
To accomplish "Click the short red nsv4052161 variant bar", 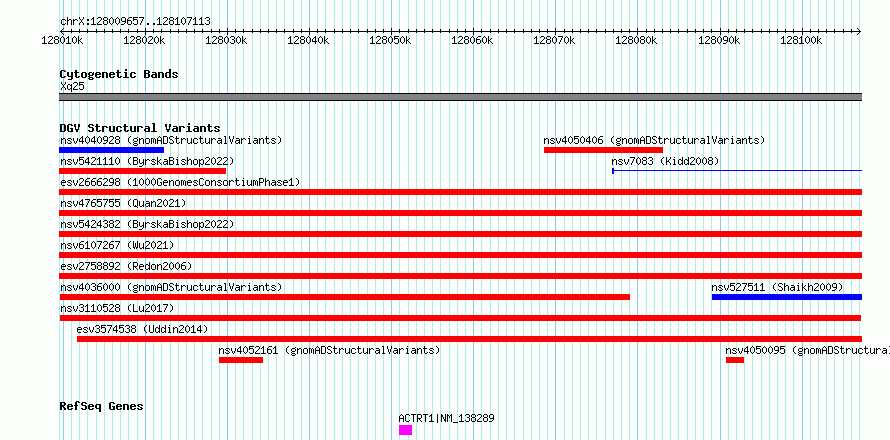I will [241, 360].
